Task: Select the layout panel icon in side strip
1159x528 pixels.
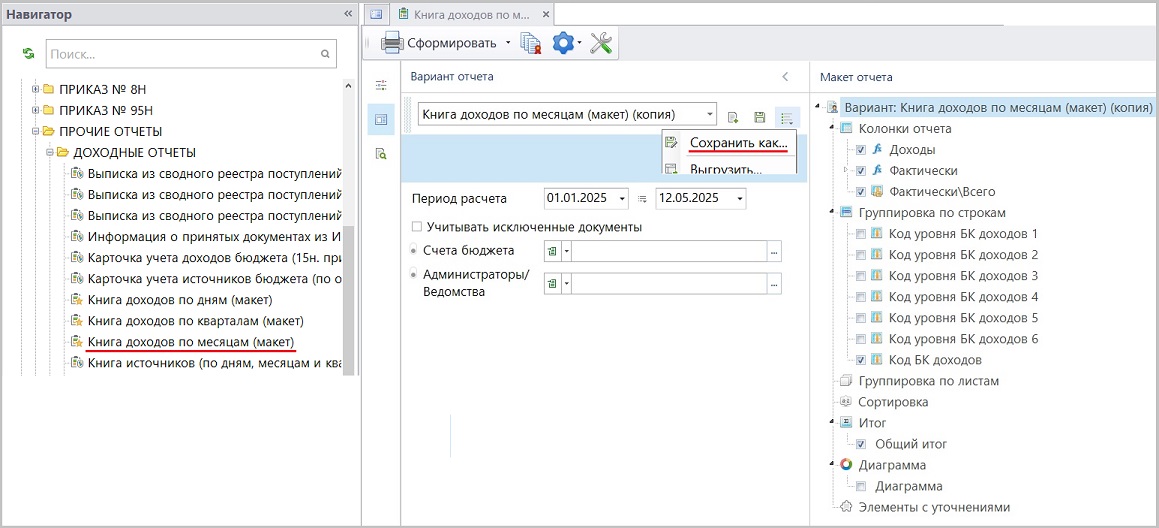Action: pos(381,120)
